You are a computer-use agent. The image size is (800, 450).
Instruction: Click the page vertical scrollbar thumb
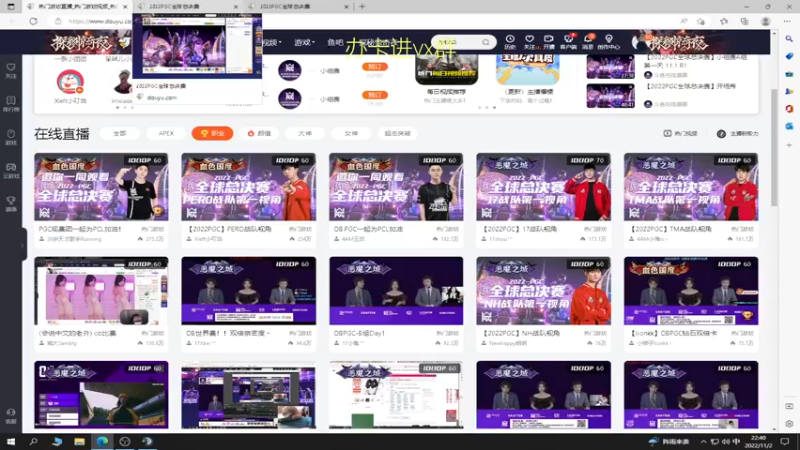774,147
